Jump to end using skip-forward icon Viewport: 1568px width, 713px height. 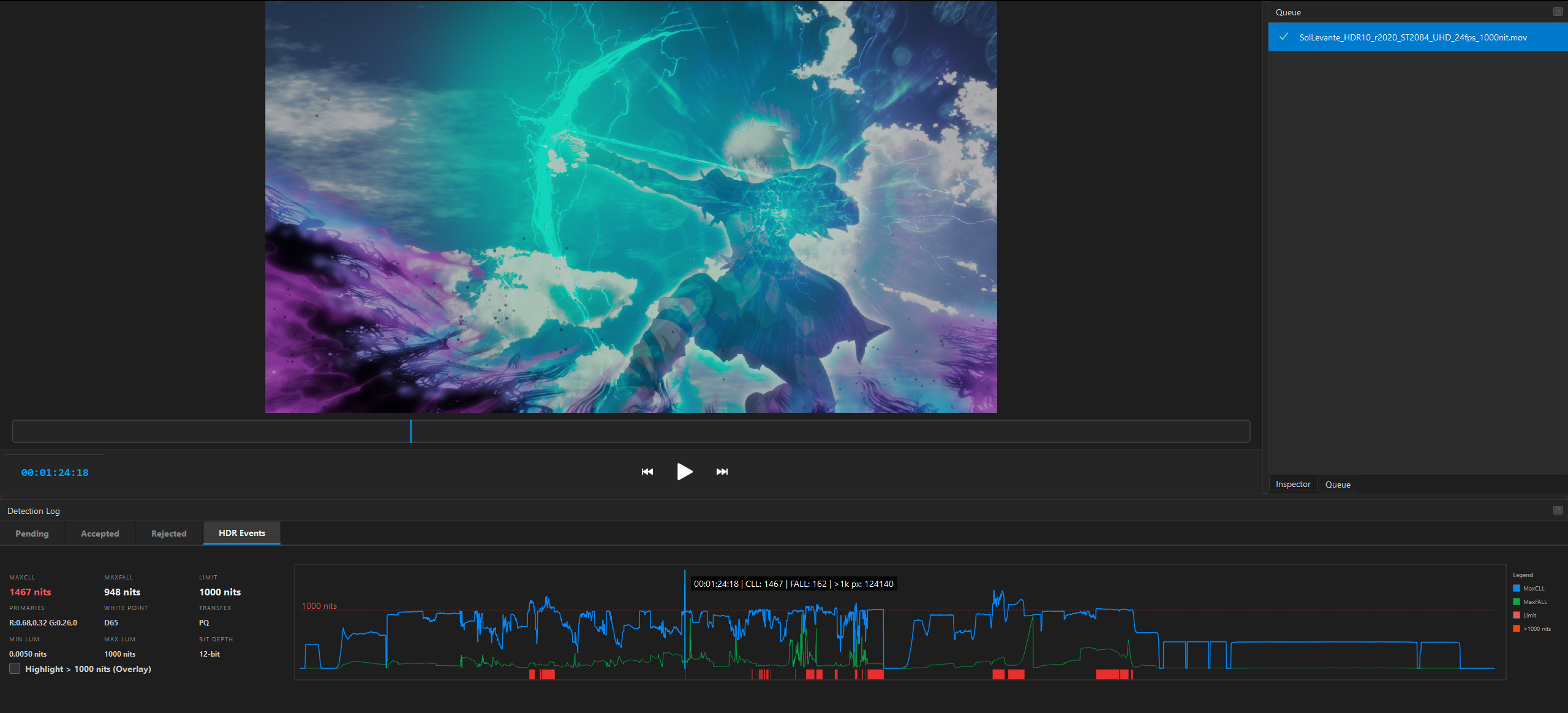tap(722, 472)
